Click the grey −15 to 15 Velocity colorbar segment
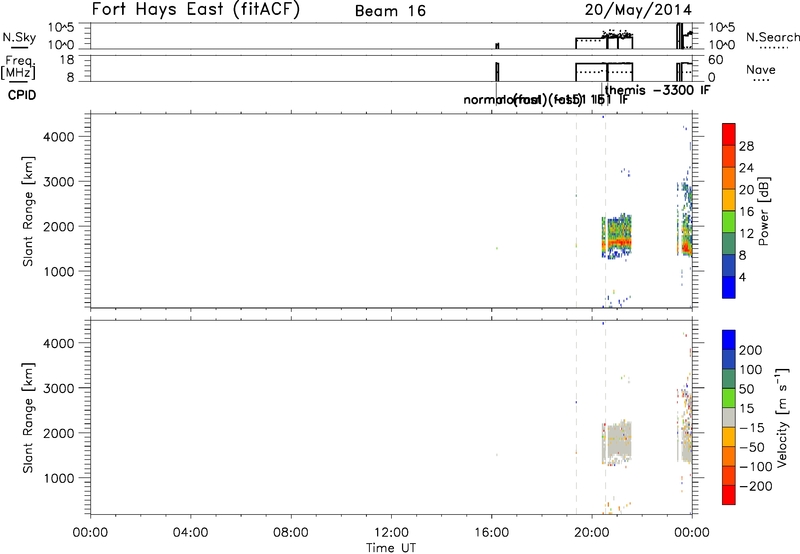800x554 pixels. [729, 417]
